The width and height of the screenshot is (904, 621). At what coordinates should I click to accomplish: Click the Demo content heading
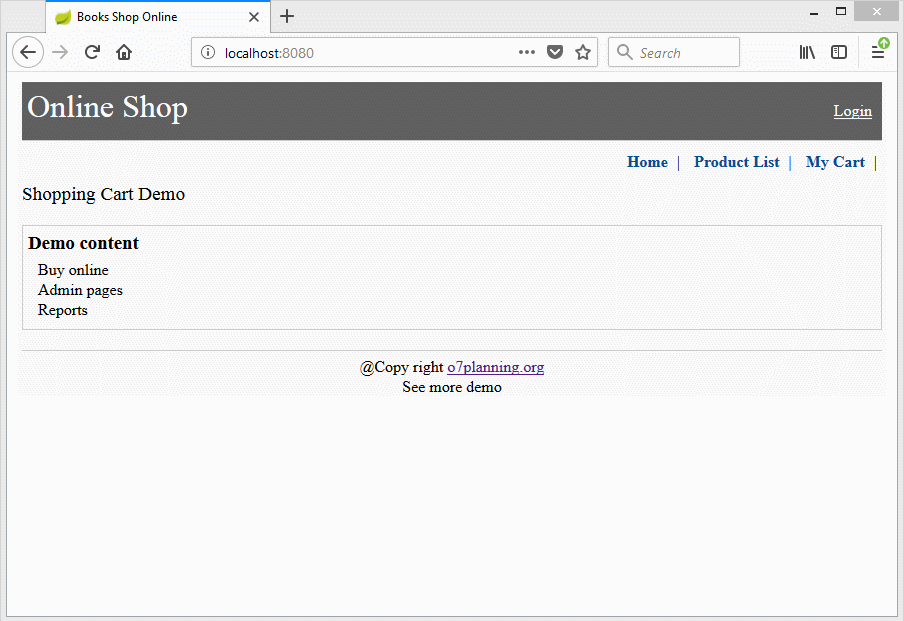tap(84, 243)
